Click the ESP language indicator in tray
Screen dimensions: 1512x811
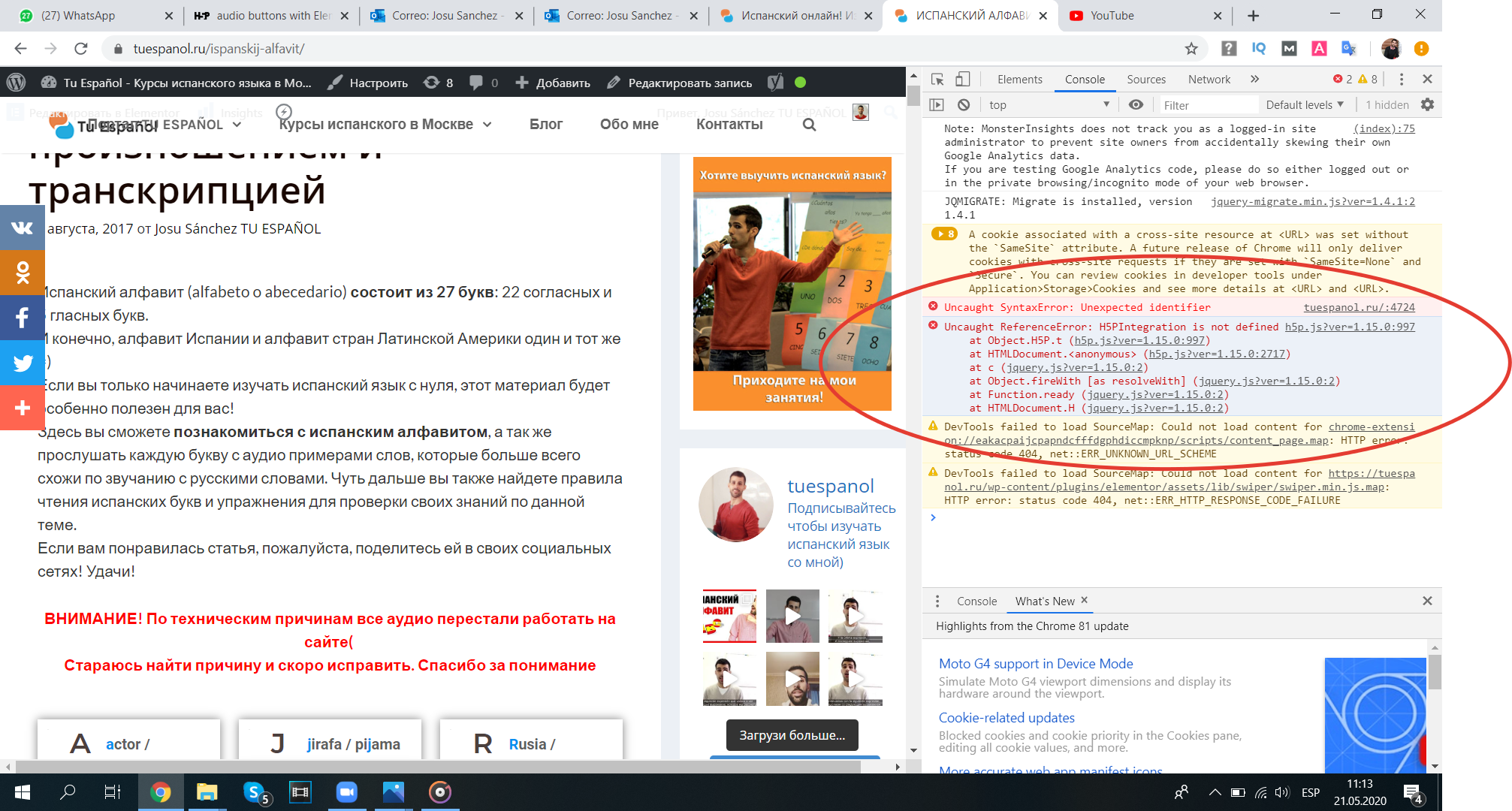[x=1310, y=792]
